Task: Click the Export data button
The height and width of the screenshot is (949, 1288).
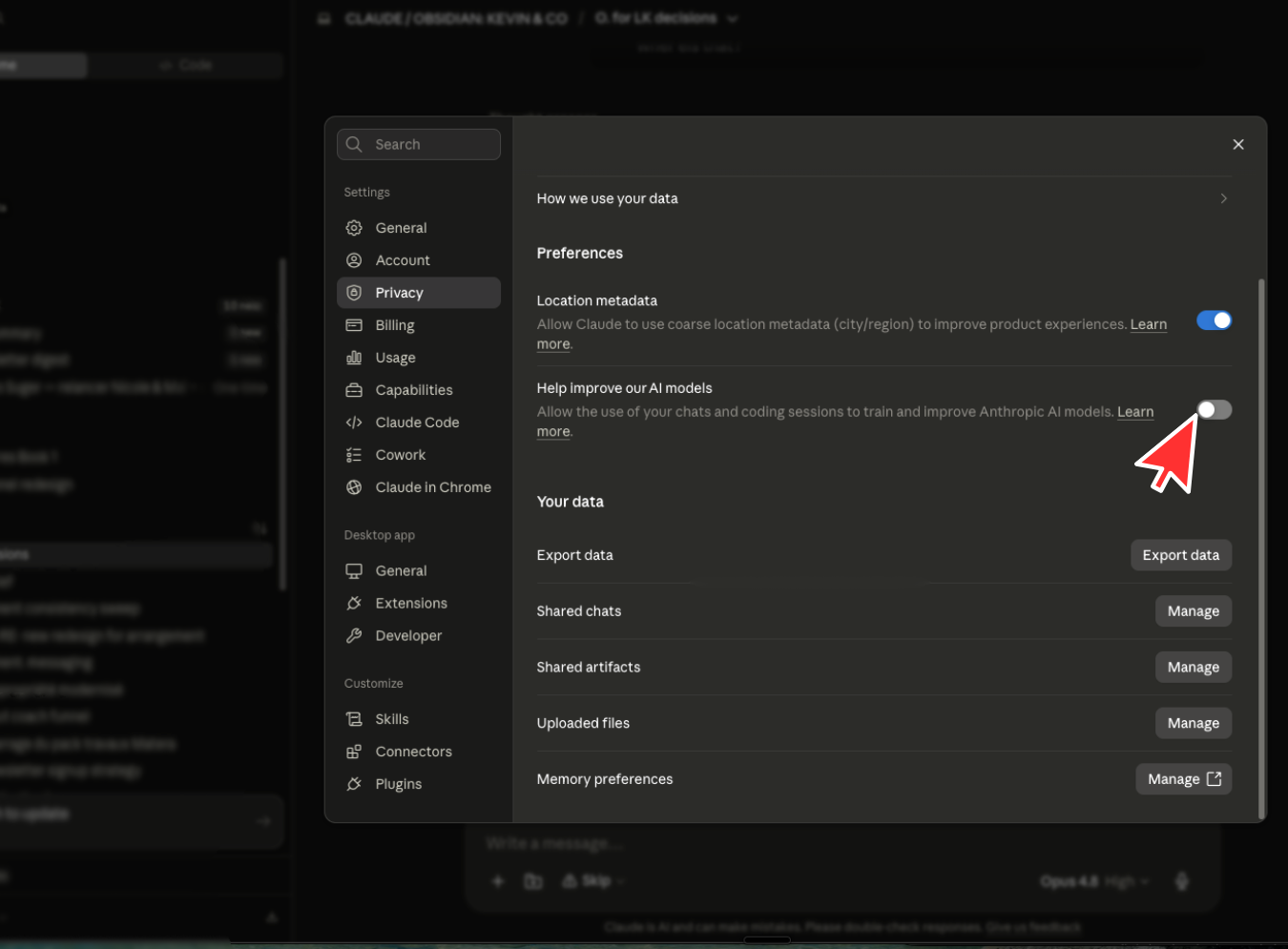Action: click(x=1180, y=555)
